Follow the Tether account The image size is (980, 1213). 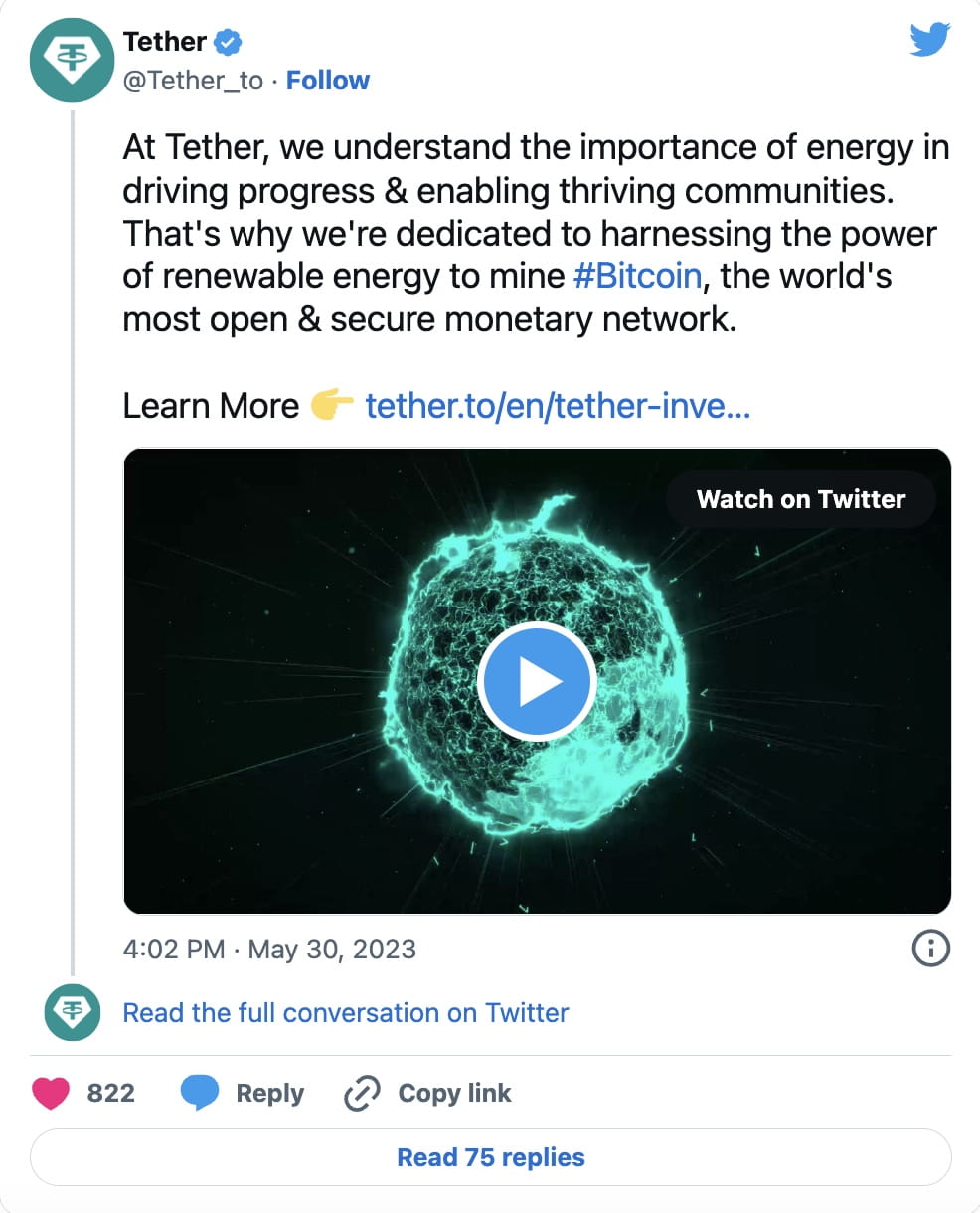[328, 80]
